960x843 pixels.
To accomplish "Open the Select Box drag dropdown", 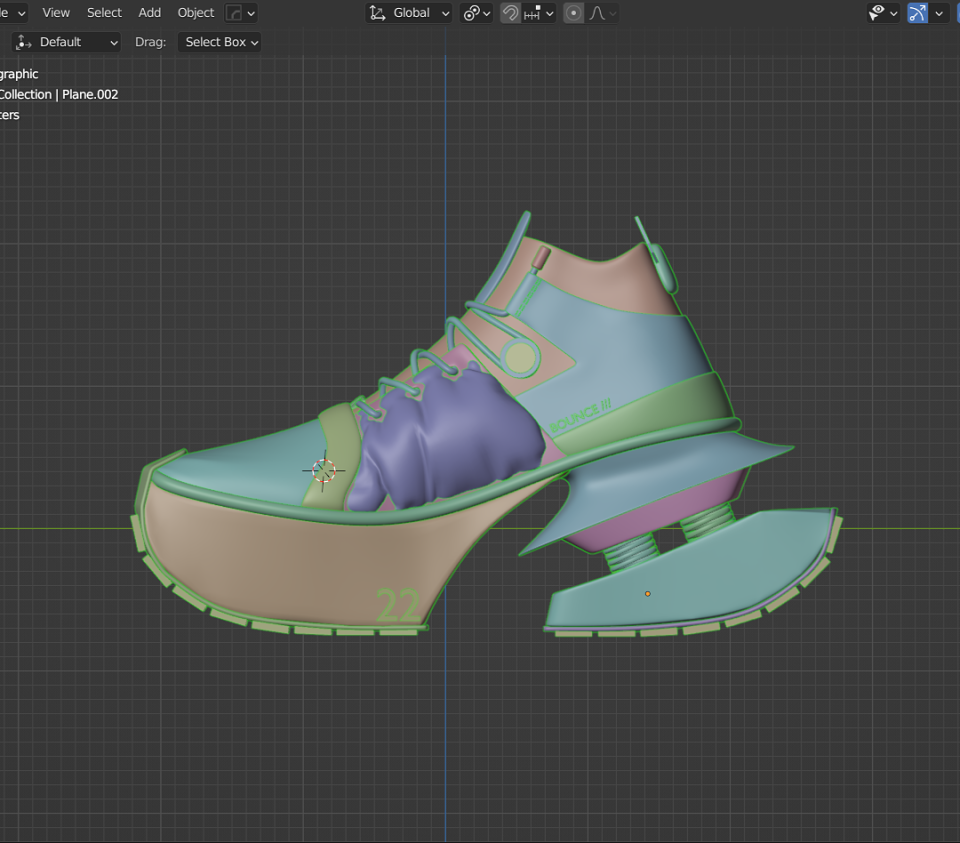I will click(x=220, y=42).
